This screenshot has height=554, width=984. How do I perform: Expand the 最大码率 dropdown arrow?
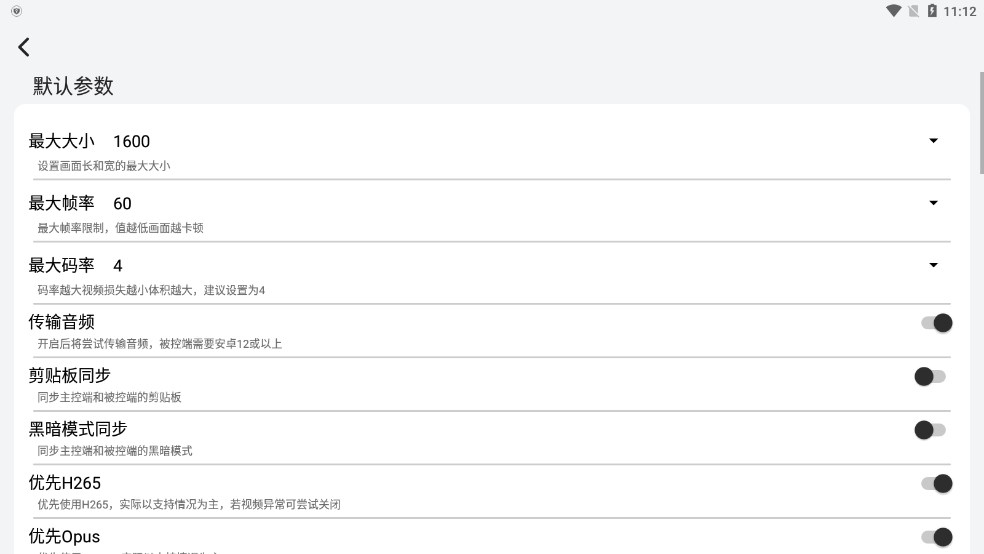pyautogui.click(x=933, y=265)
